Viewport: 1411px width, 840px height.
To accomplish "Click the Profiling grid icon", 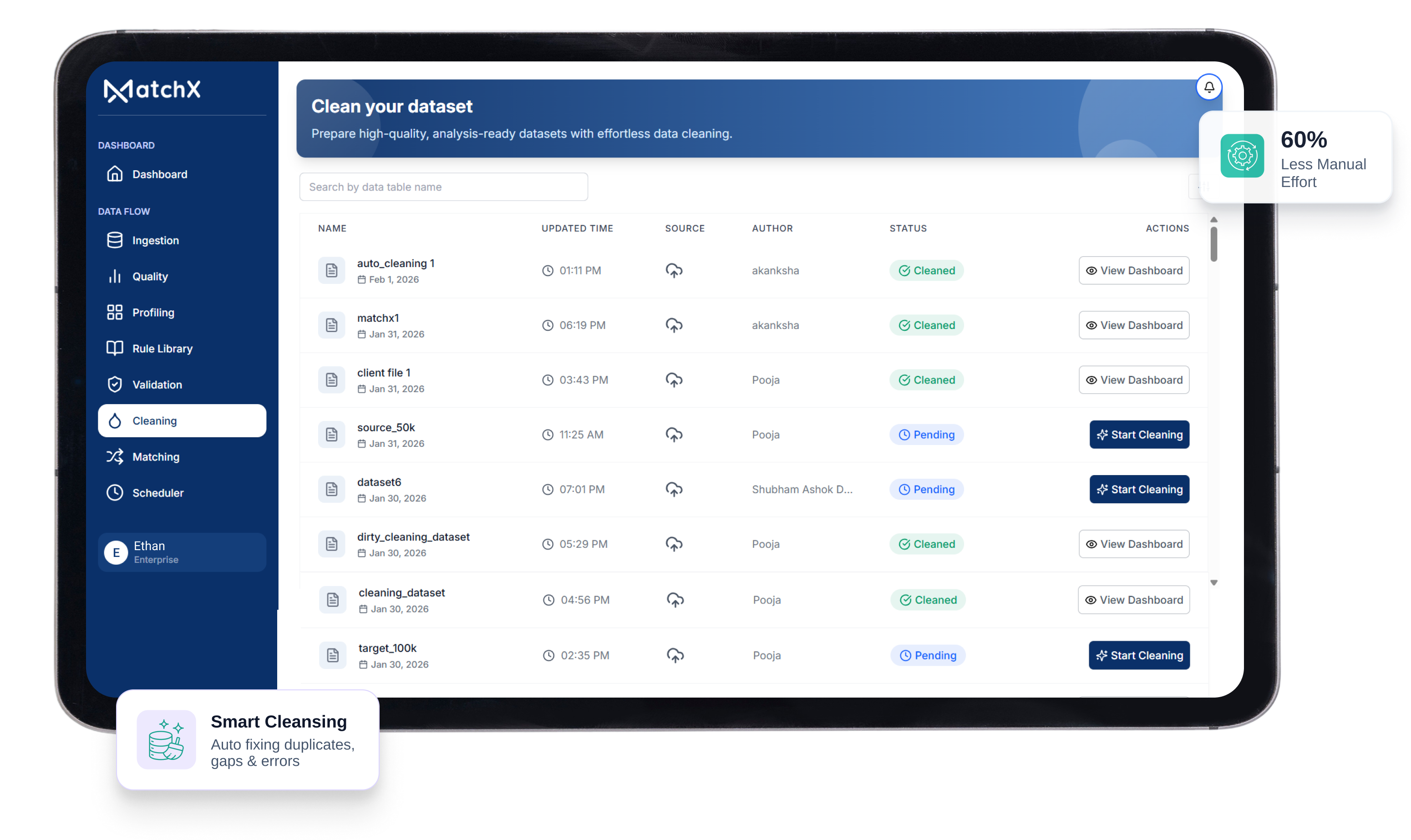I will pos(115,312).
